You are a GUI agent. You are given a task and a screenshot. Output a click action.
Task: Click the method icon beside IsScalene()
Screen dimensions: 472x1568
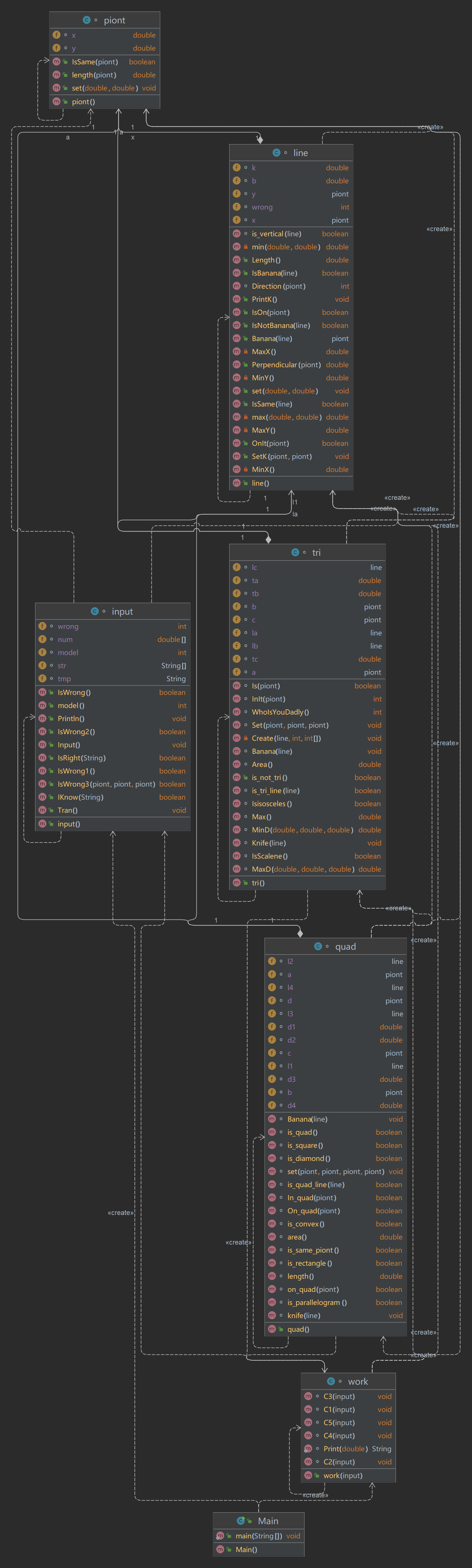click(x=236, y=856)
